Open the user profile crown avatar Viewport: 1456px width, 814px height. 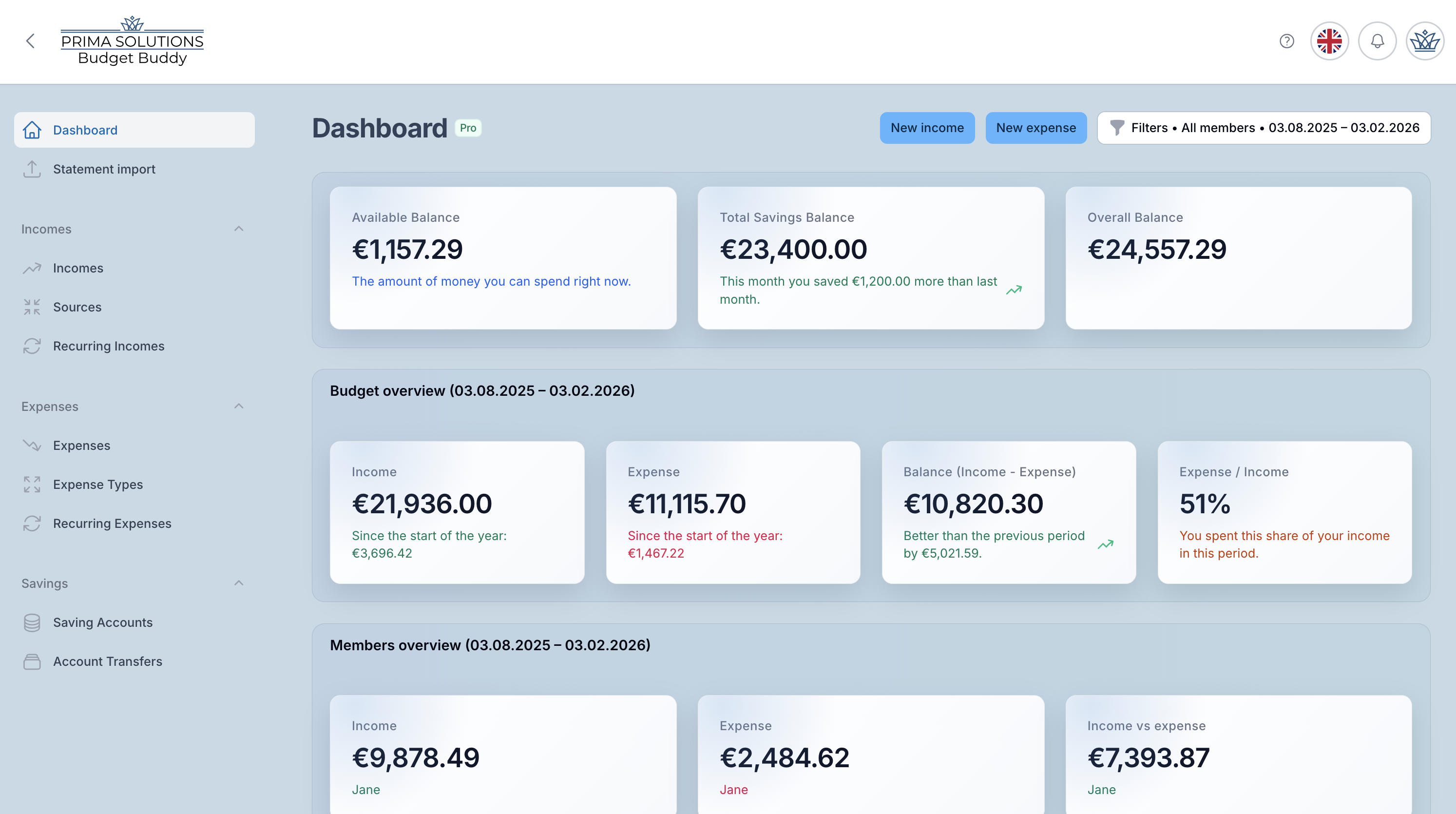1424,41
